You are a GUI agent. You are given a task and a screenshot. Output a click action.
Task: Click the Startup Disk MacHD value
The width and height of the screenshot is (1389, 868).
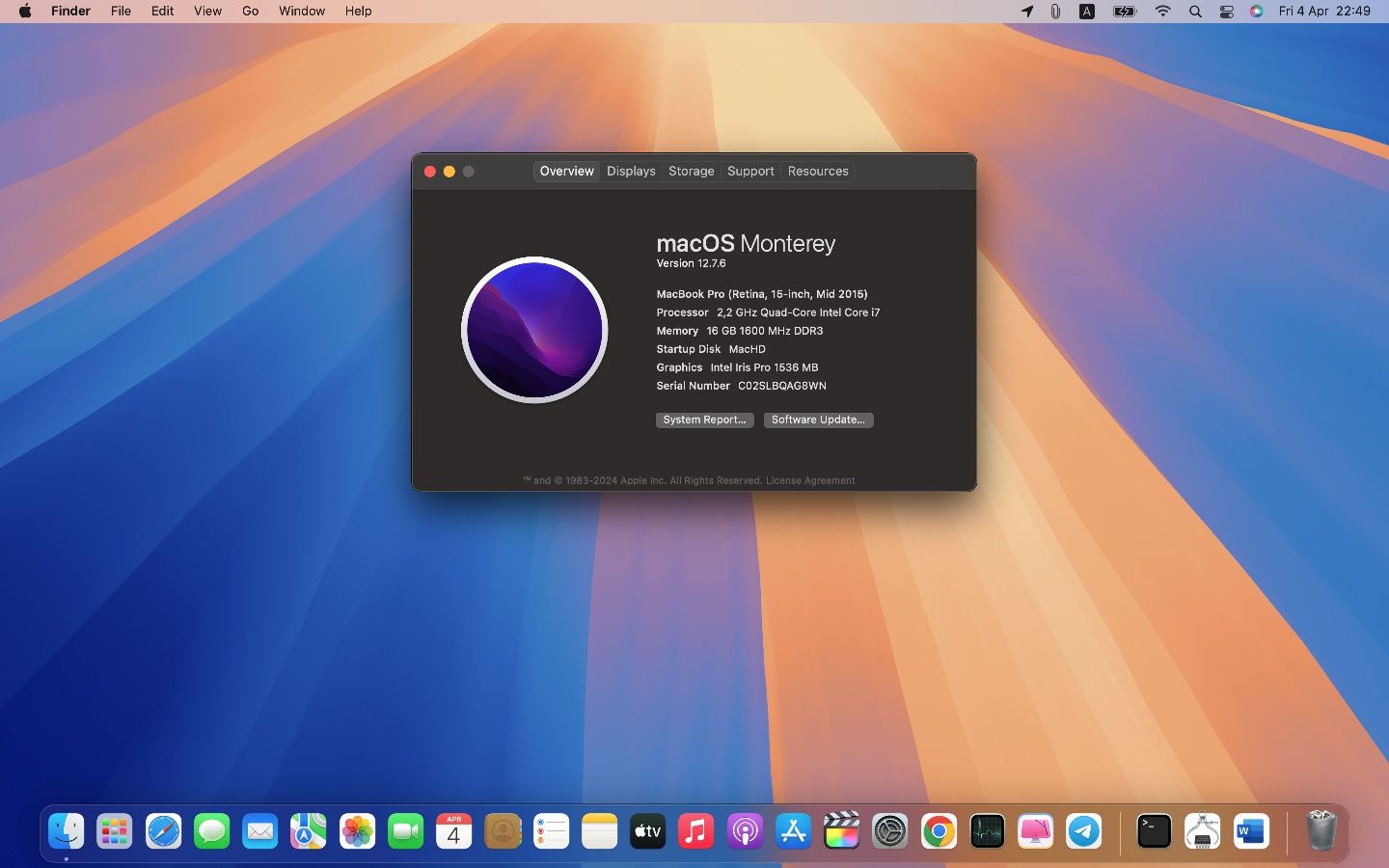click(748, 349)
